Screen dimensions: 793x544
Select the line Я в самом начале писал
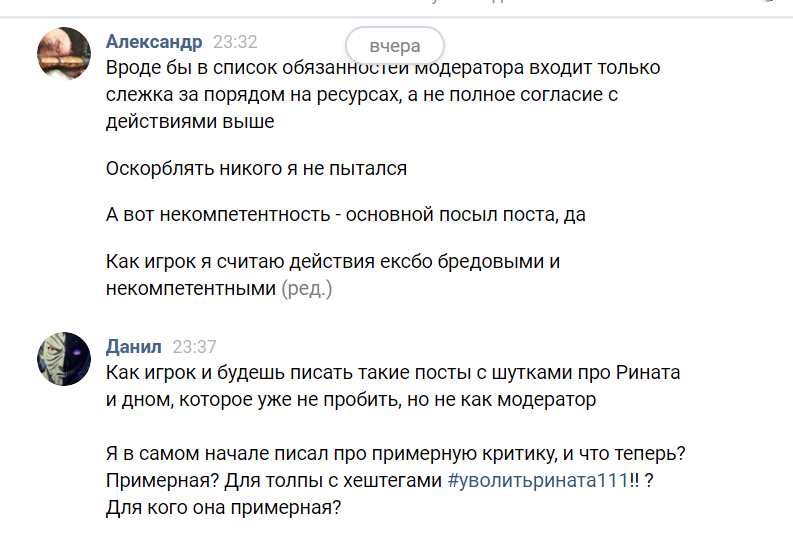pos(395,454)
